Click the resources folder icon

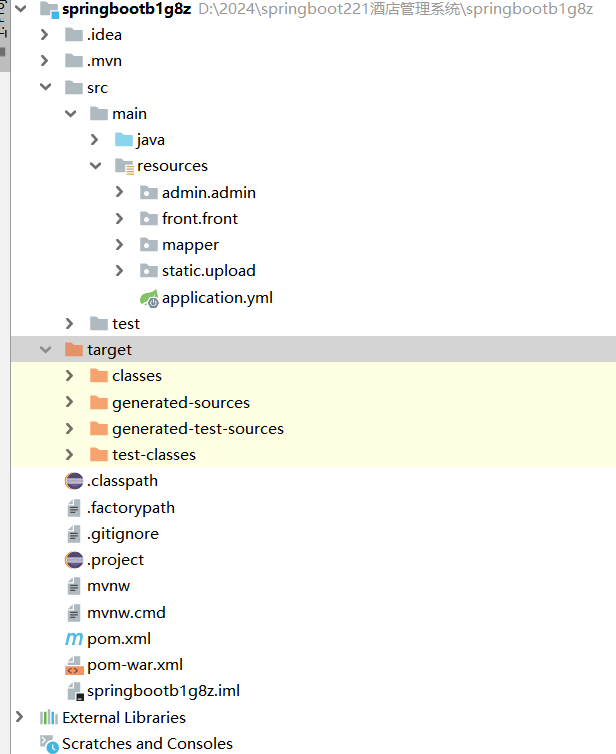pyautogui.click(x=124, y=166)
